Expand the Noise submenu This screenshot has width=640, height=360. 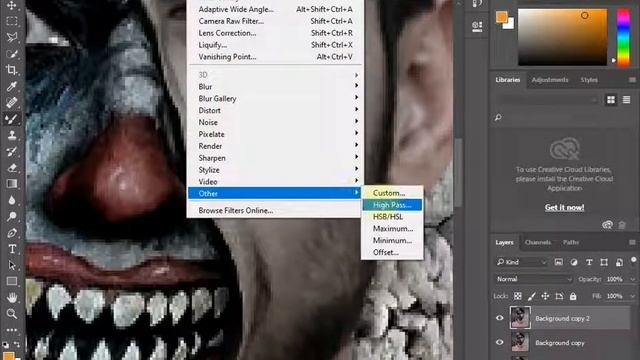point(275,122)
